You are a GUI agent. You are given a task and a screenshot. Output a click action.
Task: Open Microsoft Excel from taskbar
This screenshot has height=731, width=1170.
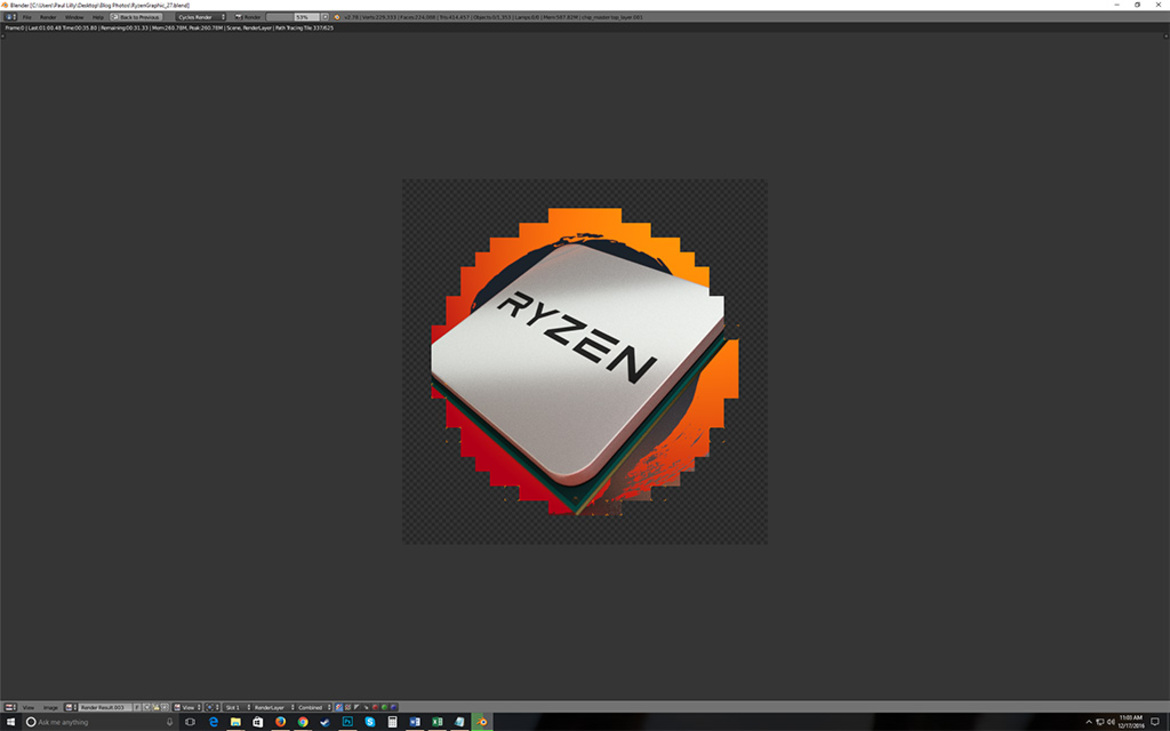point(437,722)
